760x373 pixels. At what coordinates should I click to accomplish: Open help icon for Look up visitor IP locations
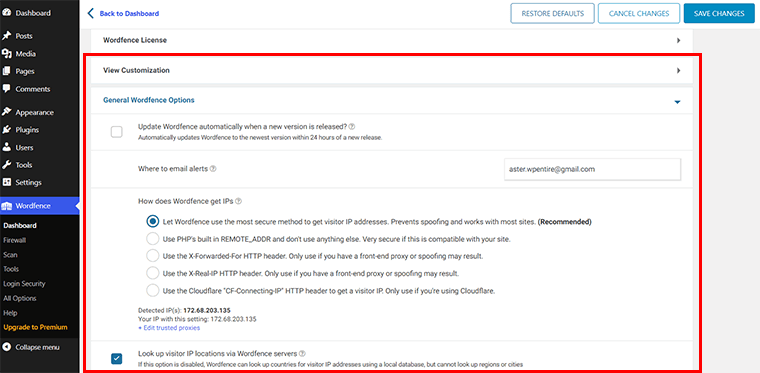click(302, 354)
